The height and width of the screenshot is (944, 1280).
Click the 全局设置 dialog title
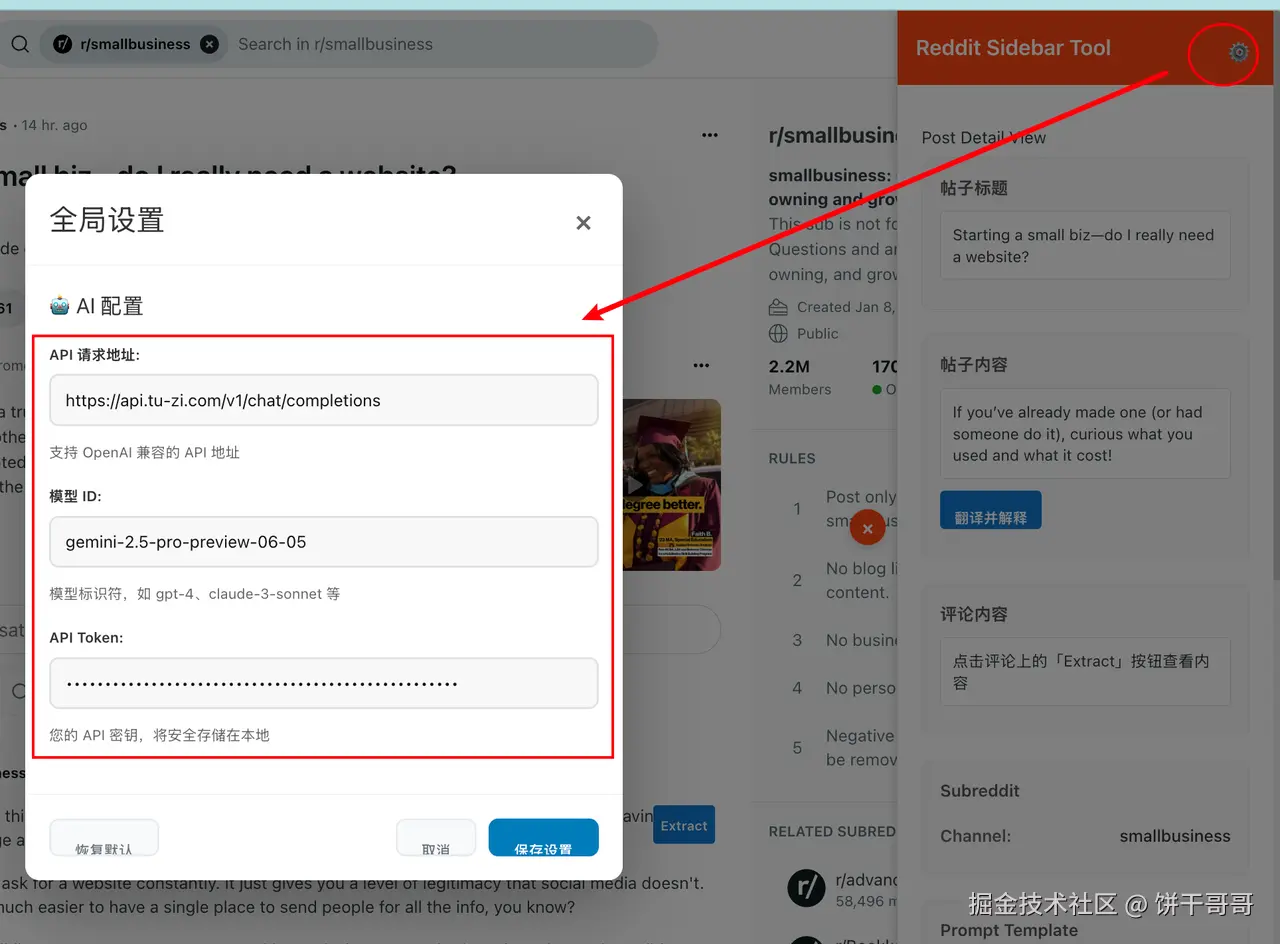point(107,220)
